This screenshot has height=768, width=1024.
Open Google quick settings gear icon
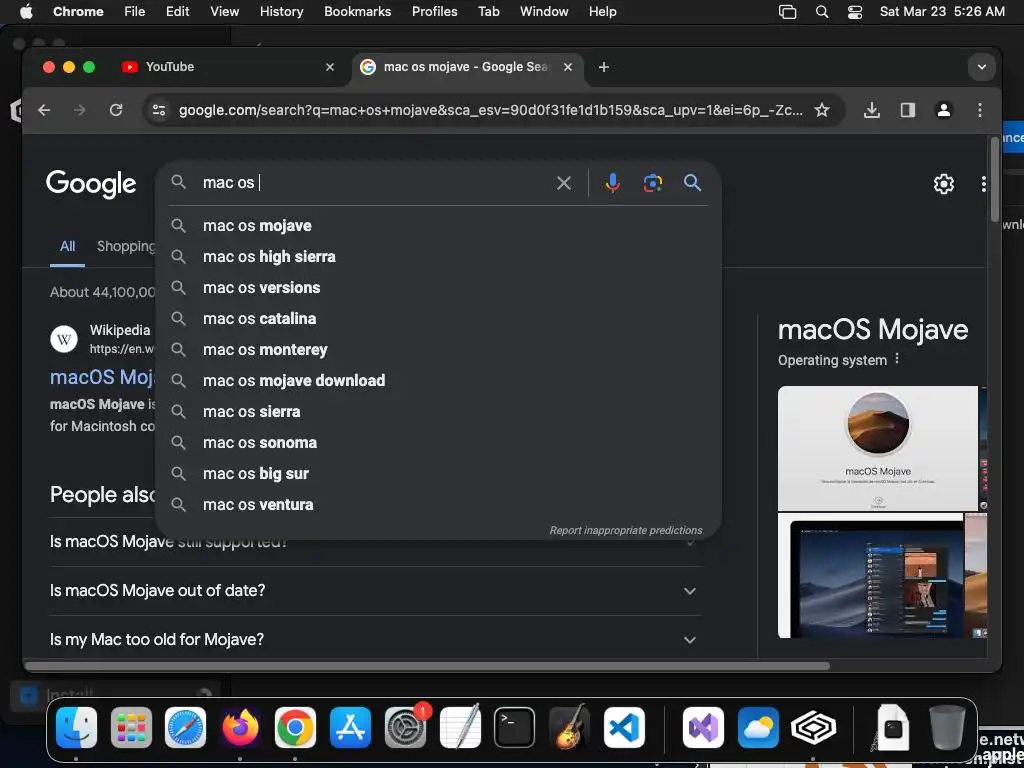pos(943,184)
